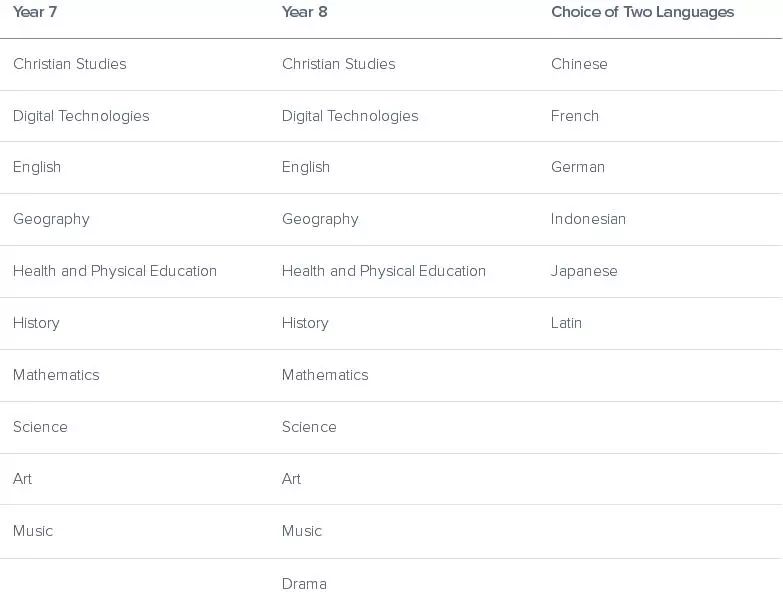Select Chinese in the languages column
This screenshot has width=783, height=598.
pos(579,64)
